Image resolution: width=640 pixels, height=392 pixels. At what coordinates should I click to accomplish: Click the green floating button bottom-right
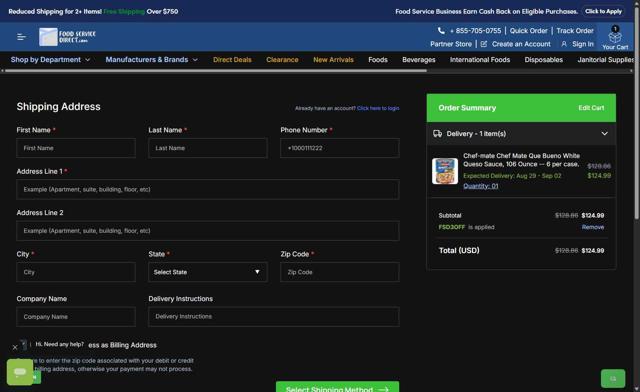pos(613,379)
